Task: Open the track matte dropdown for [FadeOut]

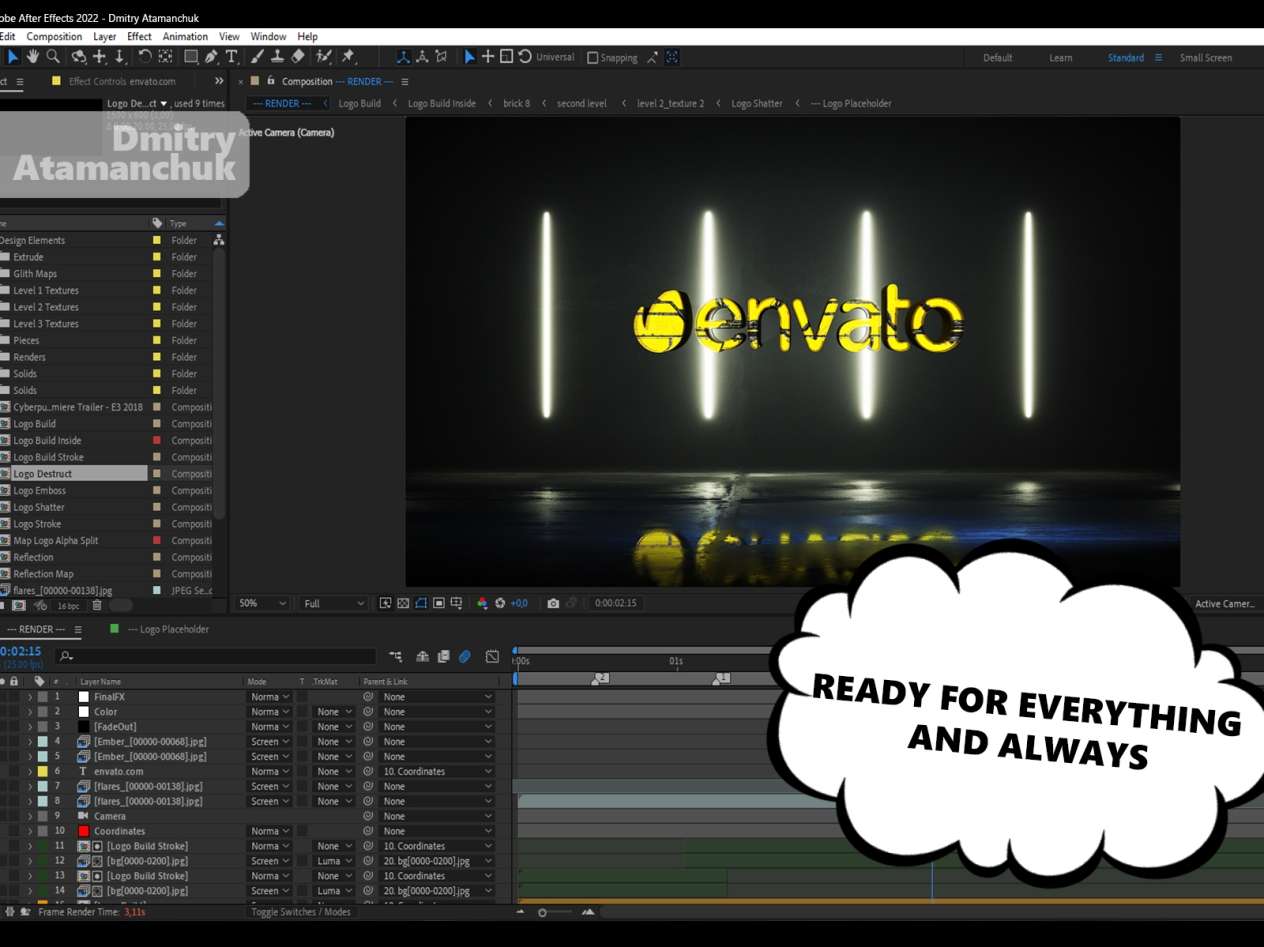Action: [x=334, y=727]
